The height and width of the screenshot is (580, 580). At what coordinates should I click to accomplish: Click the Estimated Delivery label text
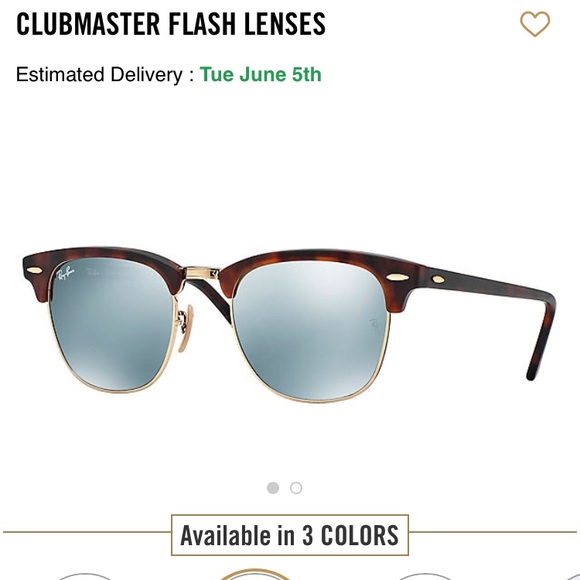pos(105,74)
